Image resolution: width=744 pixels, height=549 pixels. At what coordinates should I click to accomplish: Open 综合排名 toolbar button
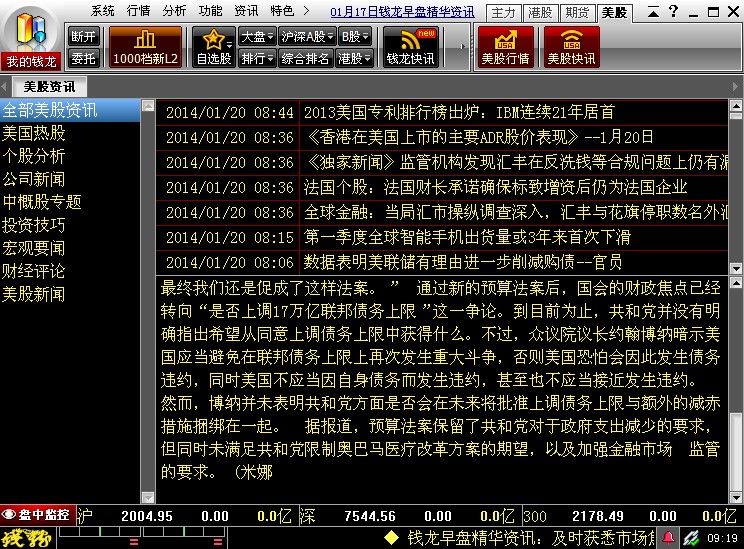[x=305, y=58]
